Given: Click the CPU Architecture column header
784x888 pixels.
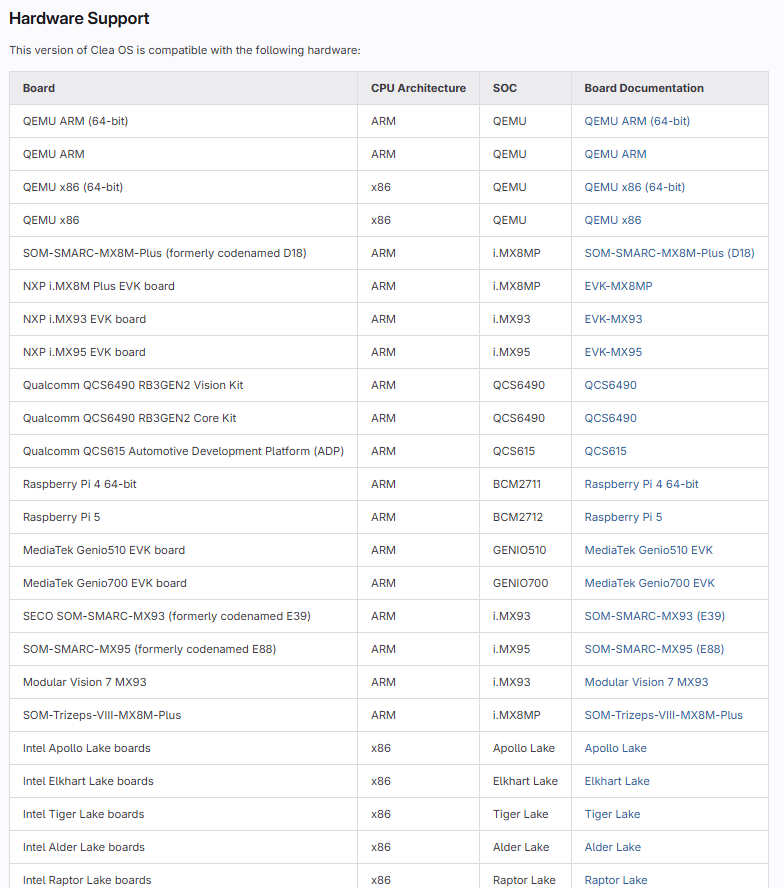Looking at the screenshot, I should (418, 88).
